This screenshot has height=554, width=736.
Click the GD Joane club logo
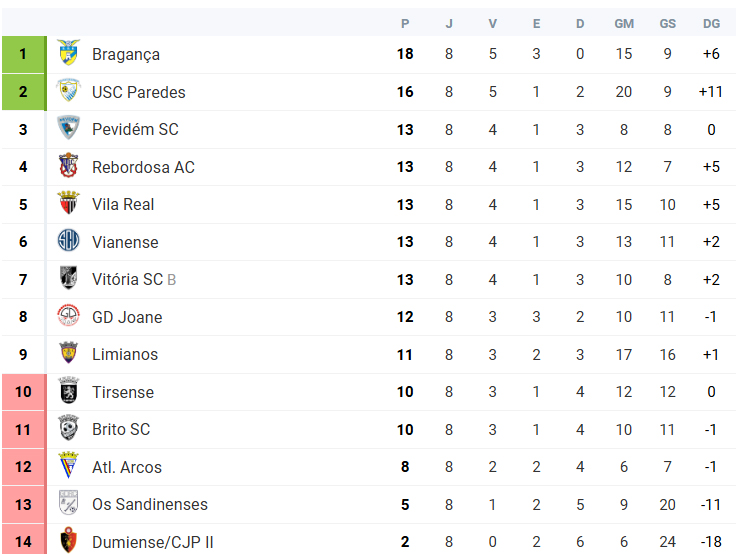(x=69, y=315)
